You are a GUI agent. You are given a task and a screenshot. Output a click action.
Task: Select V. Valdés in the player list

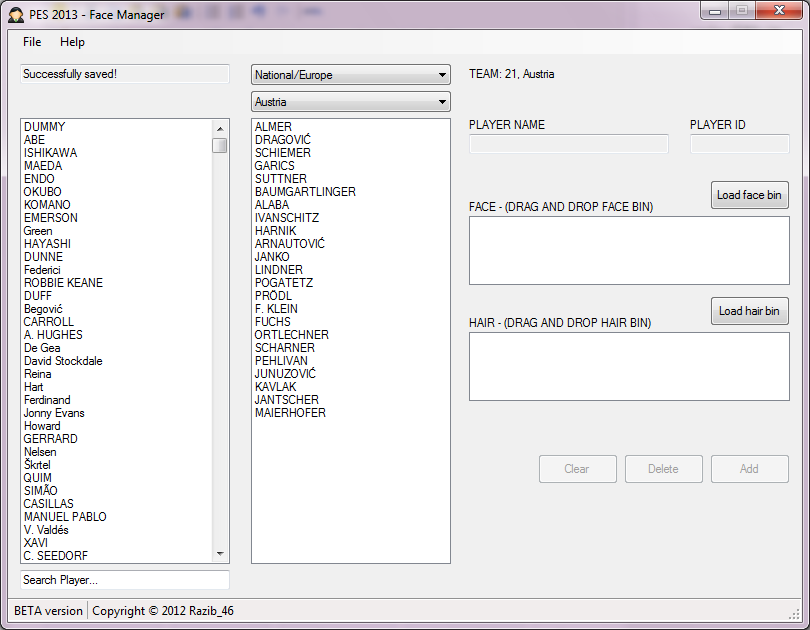(117, 530)
